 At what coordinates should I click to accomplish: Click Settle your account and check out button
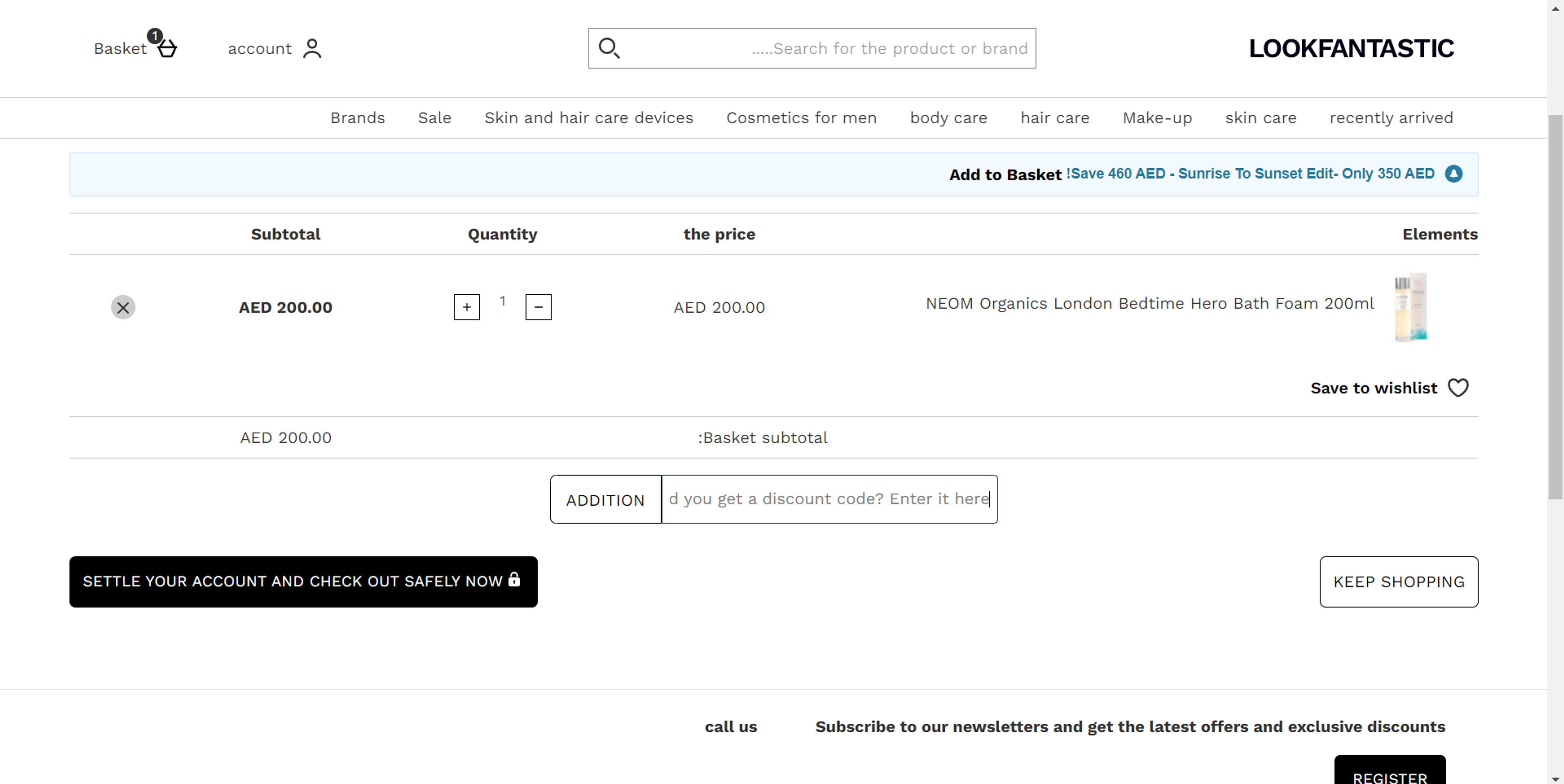click(303, 582)
